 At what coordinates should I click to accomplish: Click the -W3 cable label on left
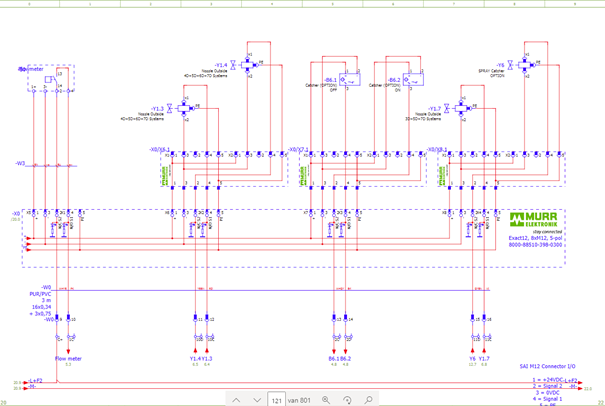[x=20, y=161]
